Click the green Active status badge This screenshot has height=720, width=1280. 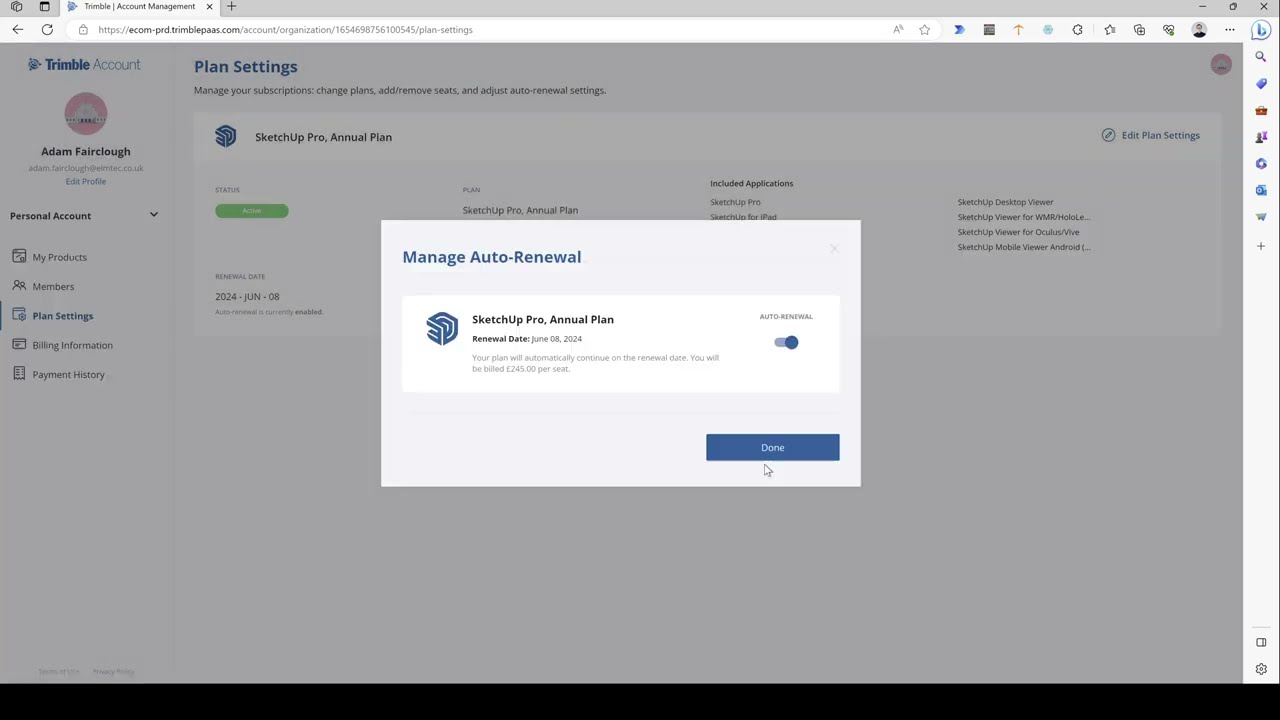pyautogui.click(x=251, y=211)
